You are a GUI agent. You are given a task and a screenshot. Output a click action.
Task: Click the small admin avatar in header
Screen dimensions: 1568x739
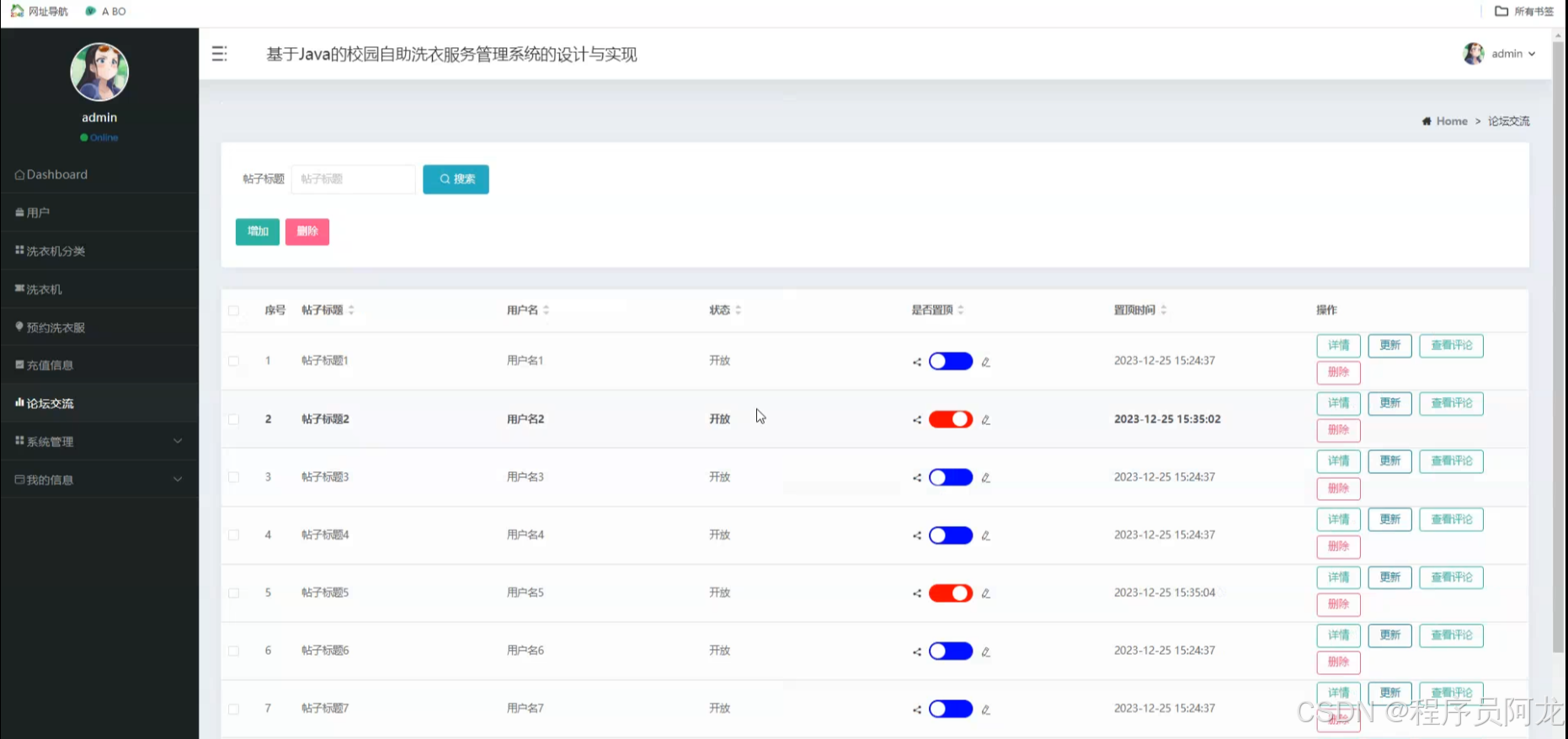tap(1473, 53)
